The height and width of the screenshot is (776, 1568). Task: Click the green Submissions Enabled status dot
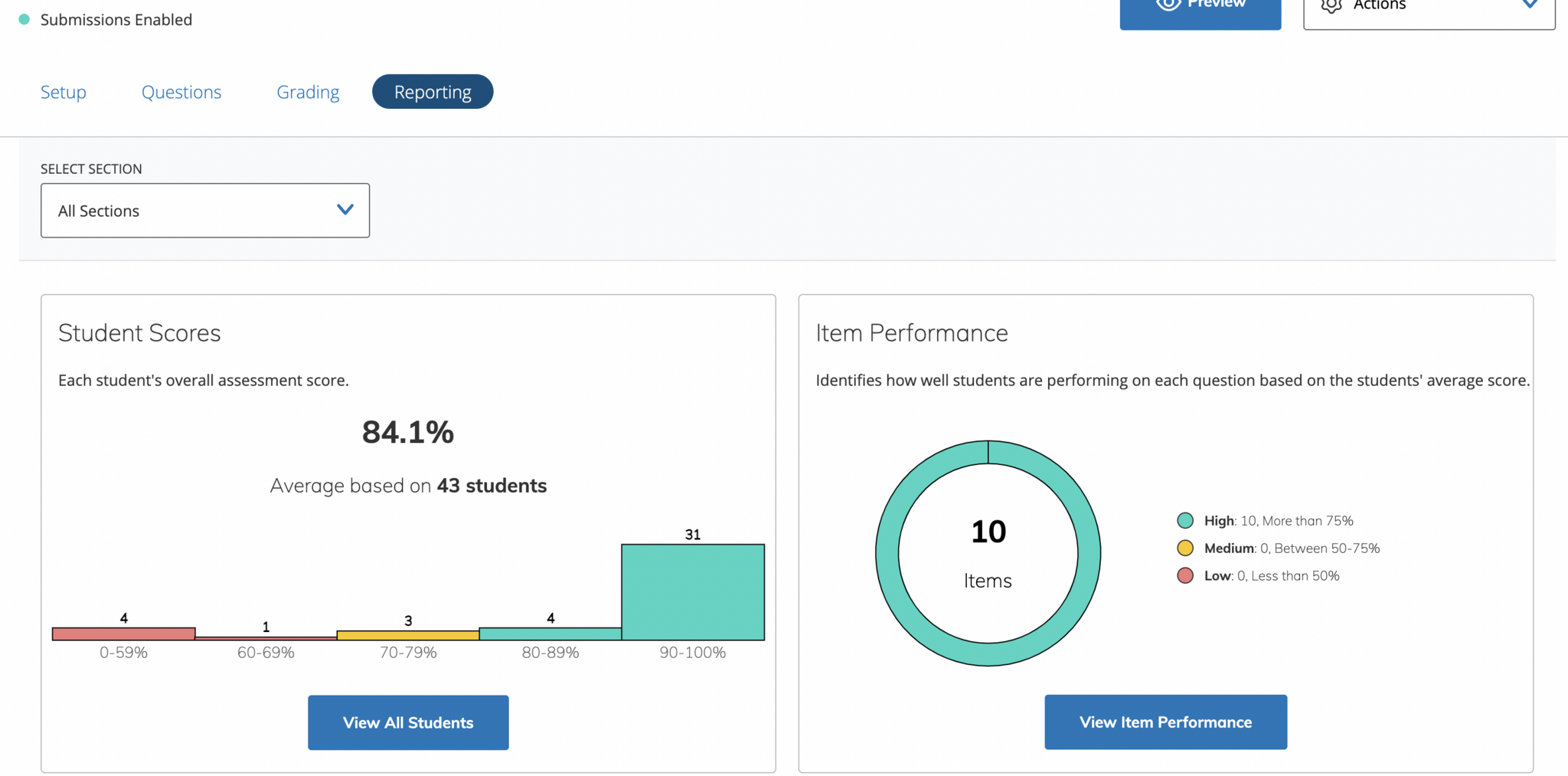[x=24, y=20]
